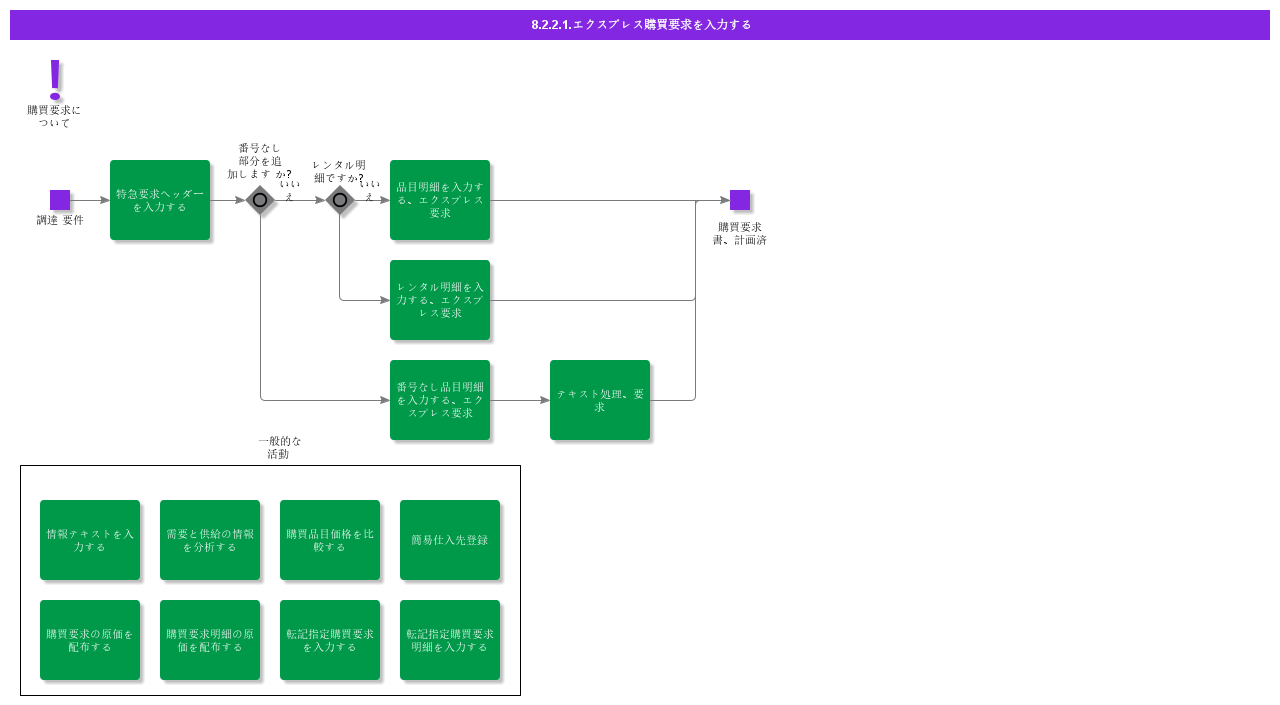
Task: Click the 8.2.2.1 purple title banner
Action: pyautogui.click(x=640, y=24)
